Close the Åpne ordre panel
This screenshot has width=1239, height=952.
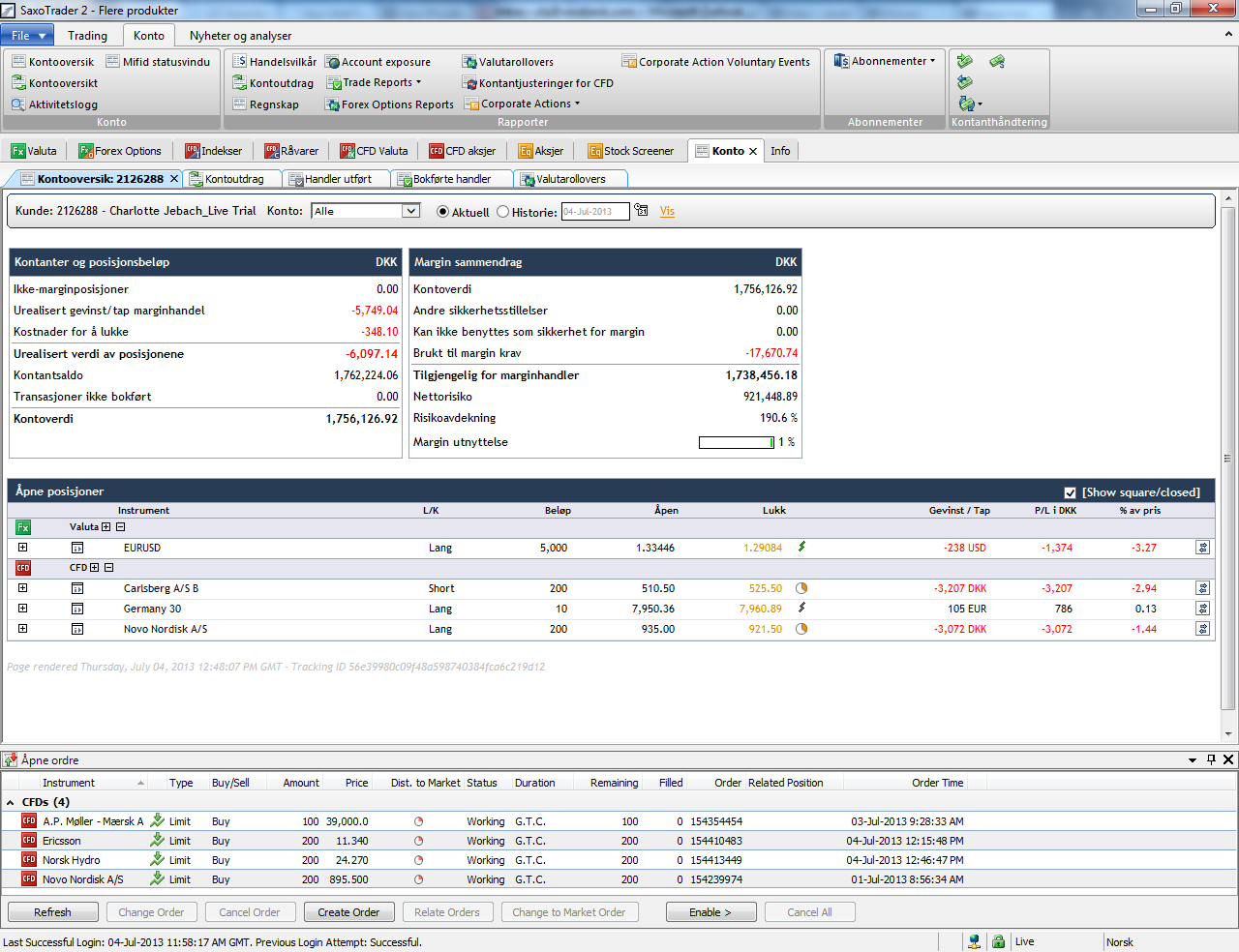point(1228,759)
